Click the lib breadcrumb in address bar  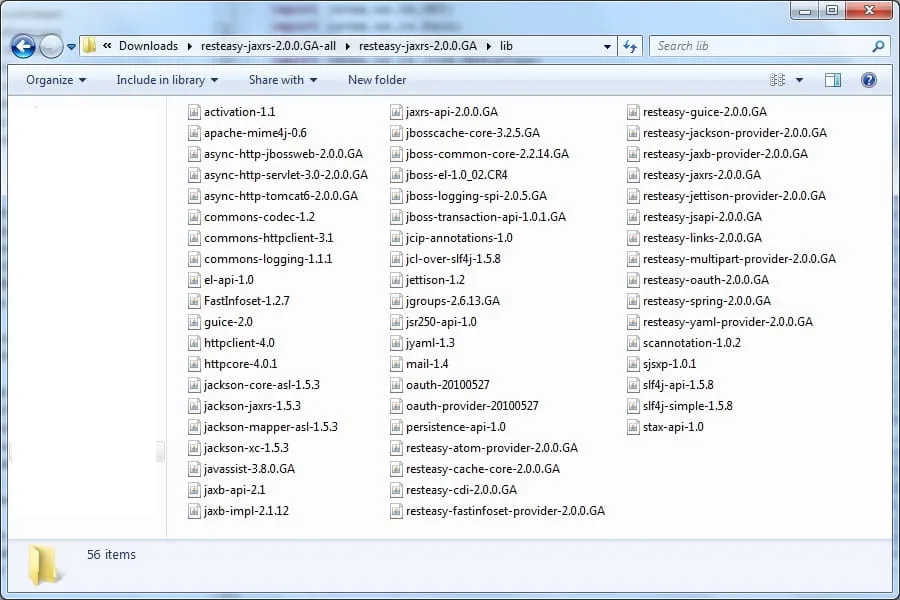click(x=506, y=46)
